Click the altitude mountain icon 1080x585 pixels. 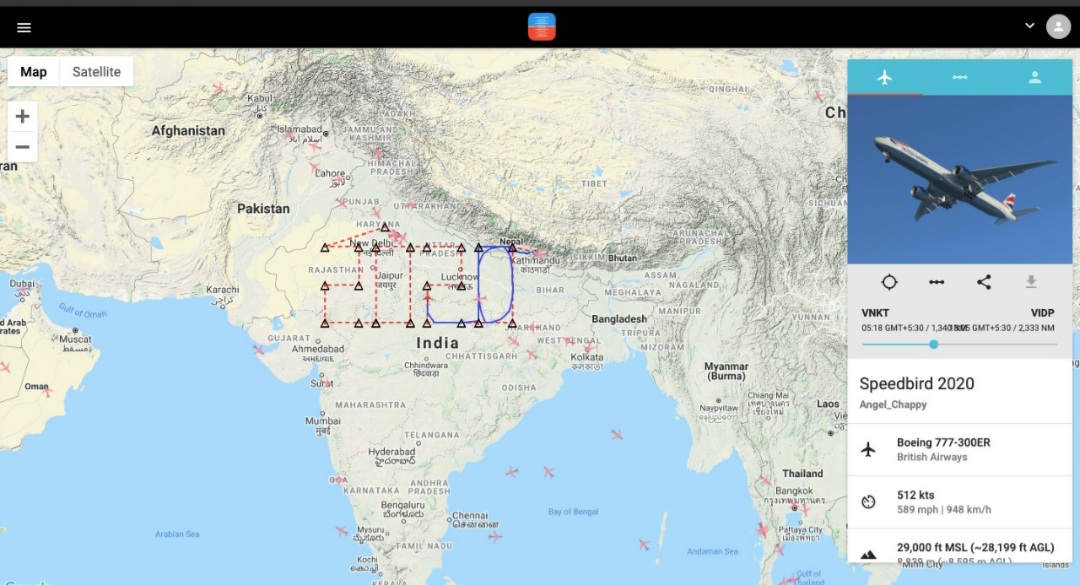(x=869, y=554)
